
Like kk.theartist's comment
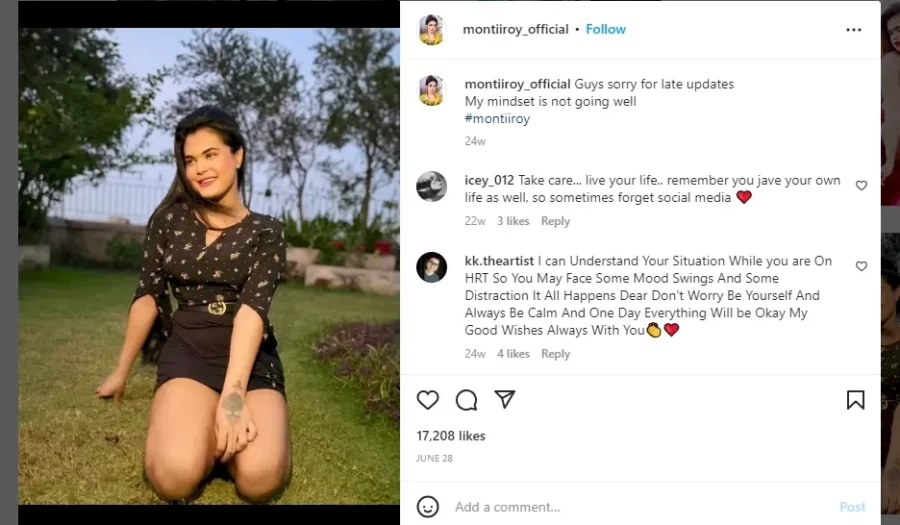tap(861, 266)
